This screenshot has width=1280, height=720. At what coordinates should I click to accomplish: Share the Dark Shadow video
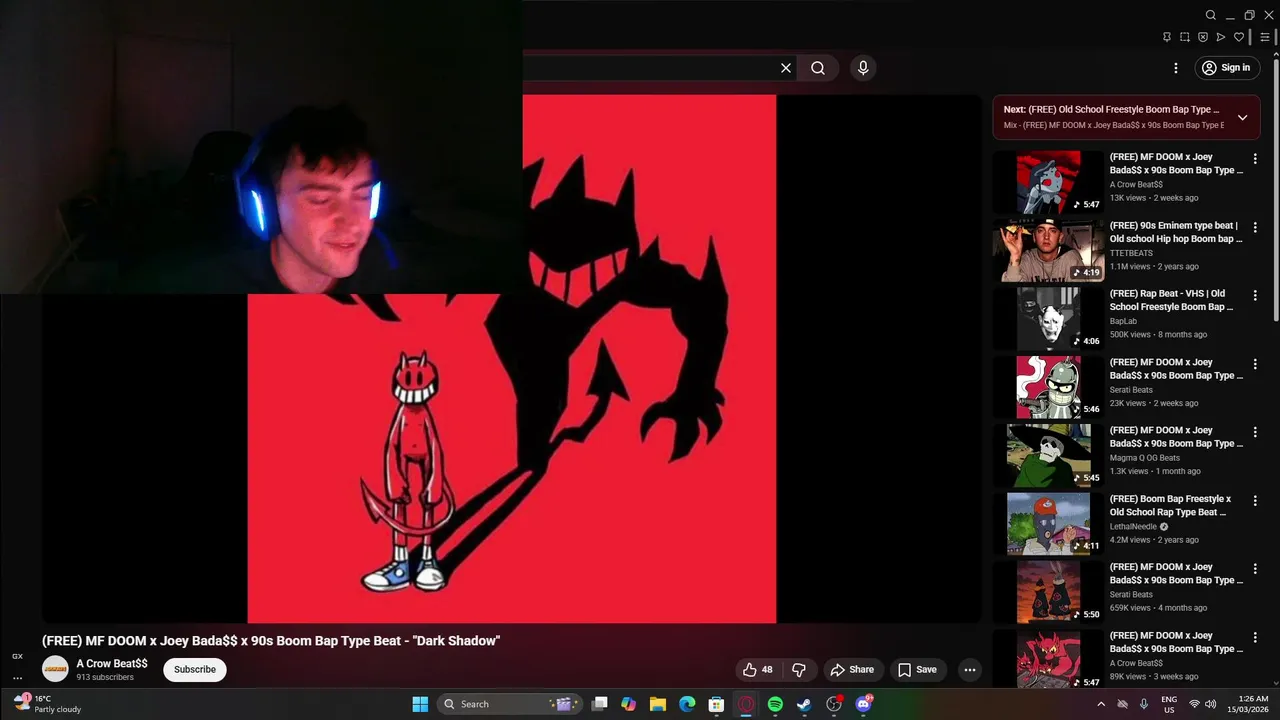(x=853, y=670)
